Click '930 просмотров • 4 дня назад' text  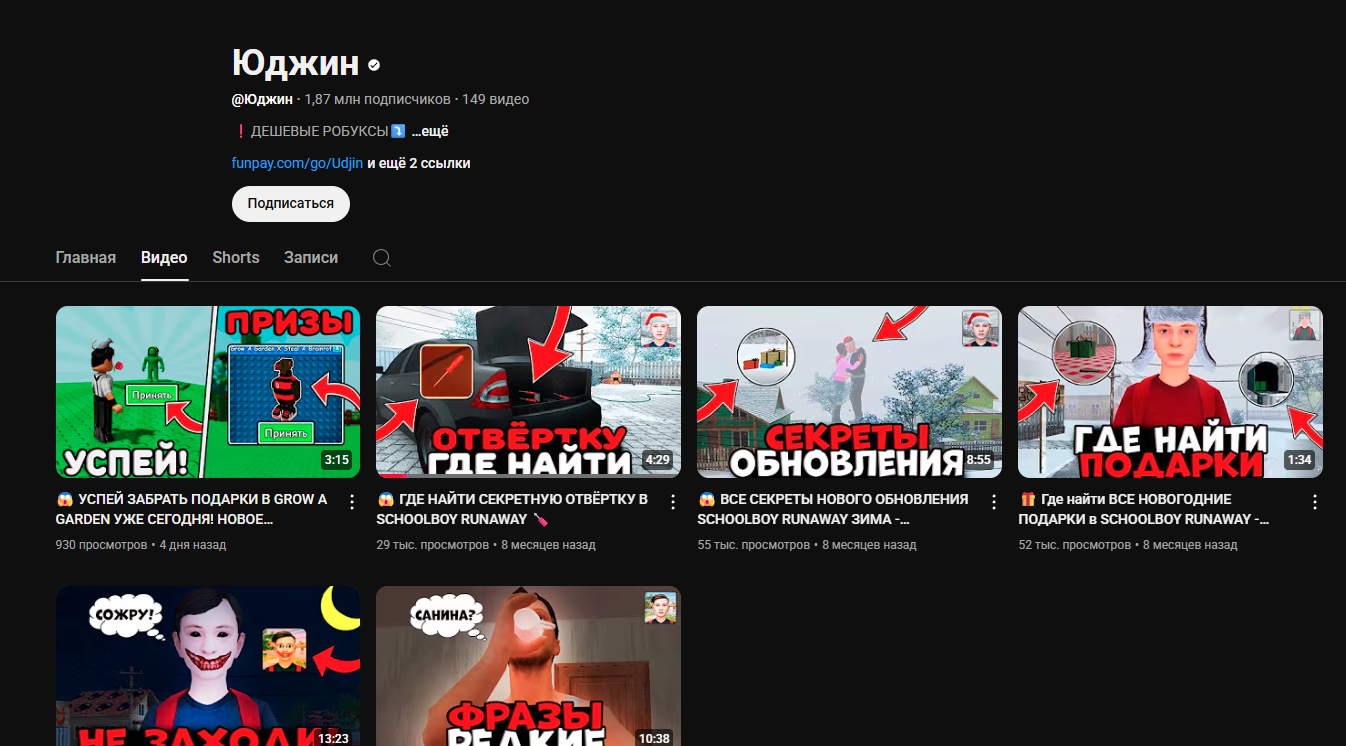coord(141,545)
